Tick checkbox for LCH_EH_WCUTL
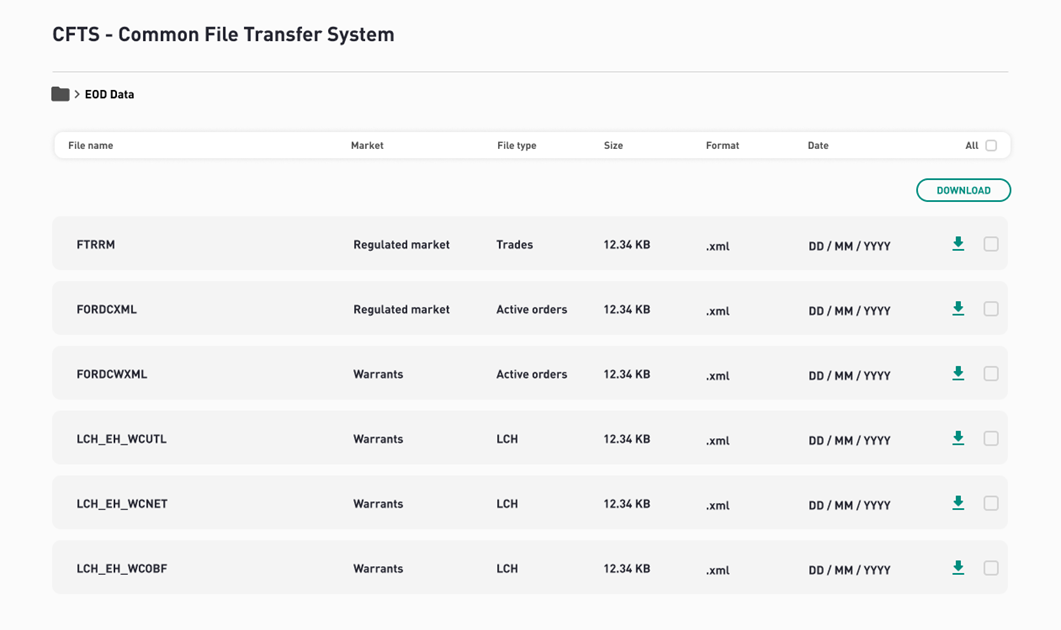This screenshot has width=1061, height=630. click(991, 438)
